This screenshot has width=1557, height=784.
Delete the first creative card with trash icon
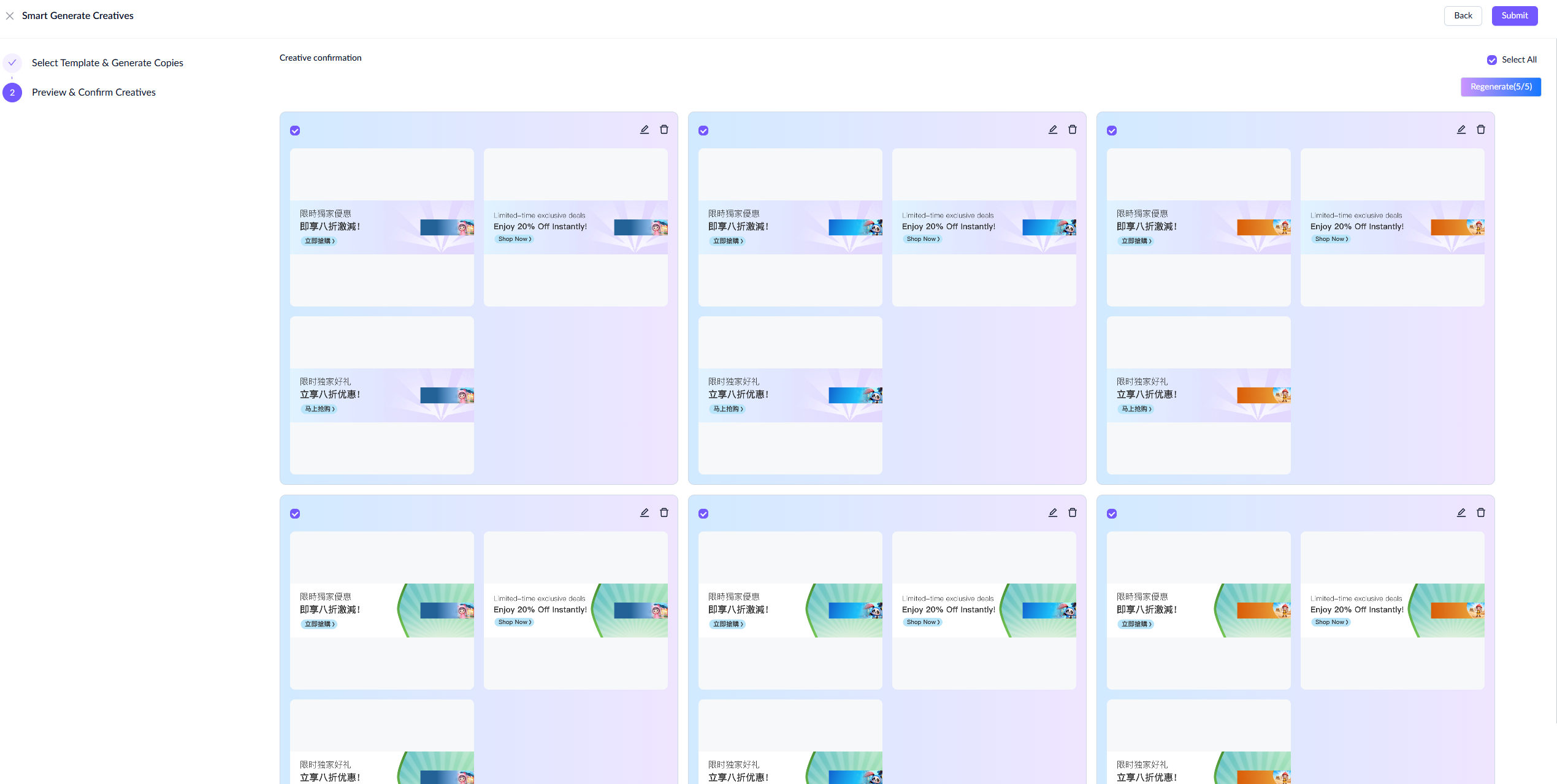(x=664, y=129)
